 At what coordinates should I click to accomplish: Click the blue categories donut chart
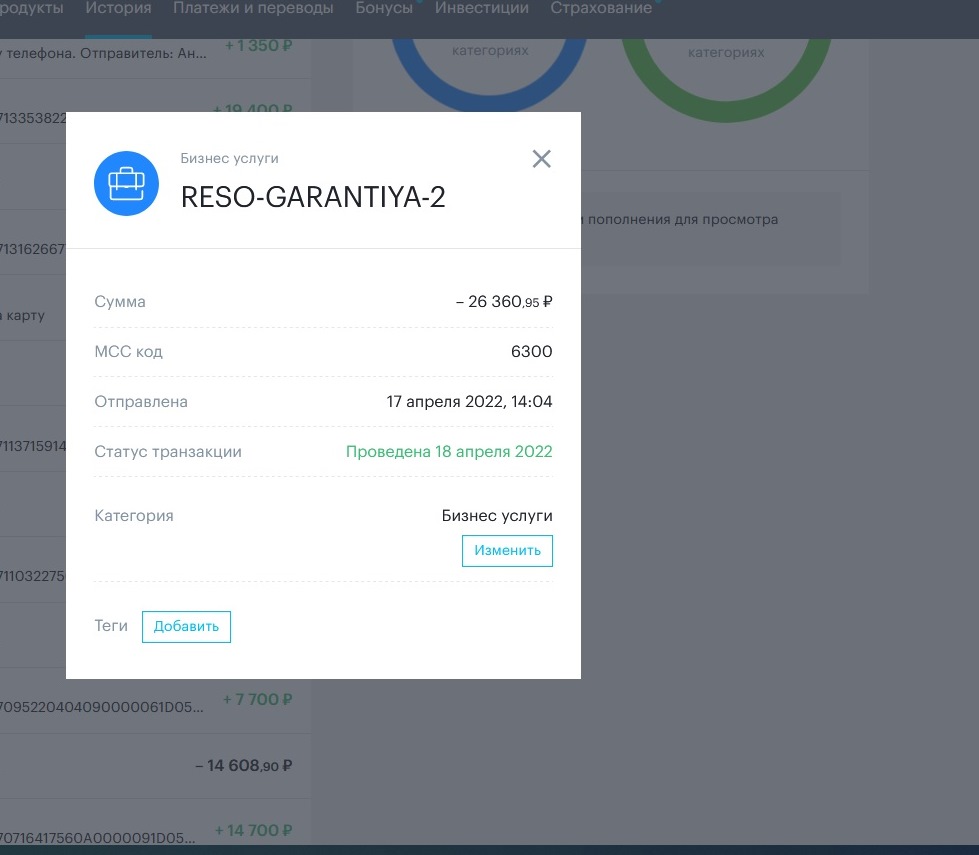coord(490,76)
